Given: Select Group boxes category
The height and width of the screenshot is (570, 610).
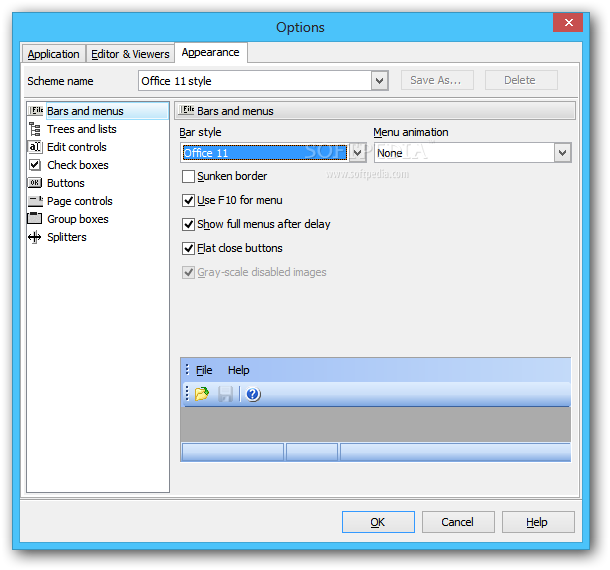Looking at the screenshot, I should 78,219.
